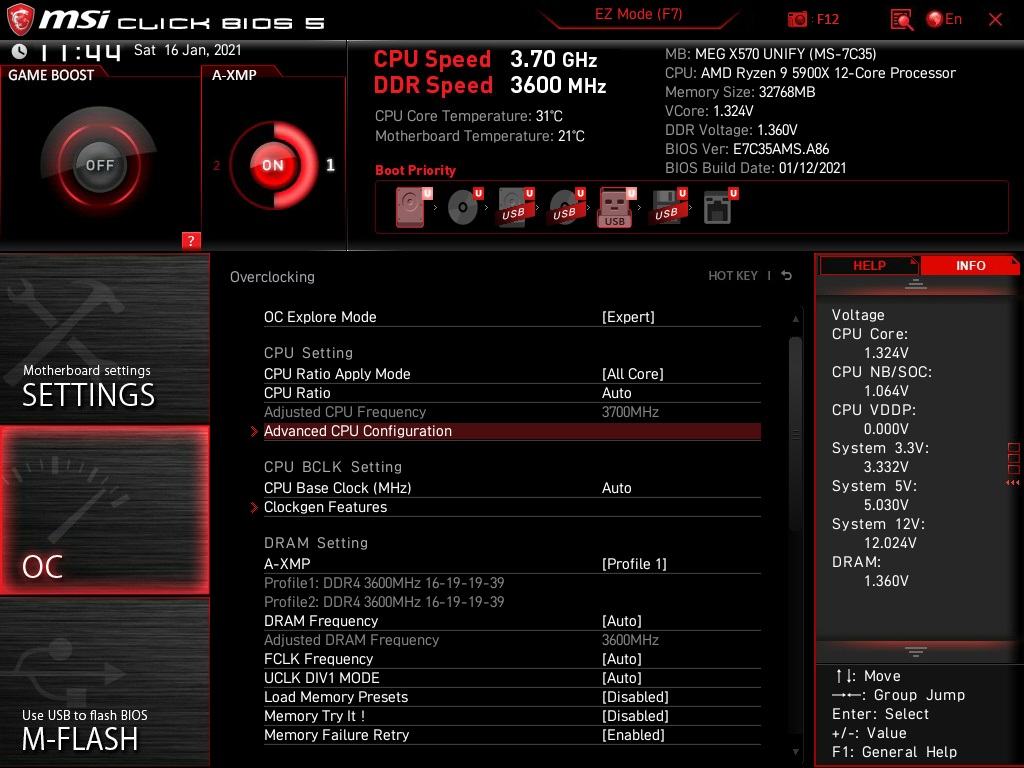Take a screenshot with the F12 camera icon
1024x768 pixels.
(x=797, y=19)
